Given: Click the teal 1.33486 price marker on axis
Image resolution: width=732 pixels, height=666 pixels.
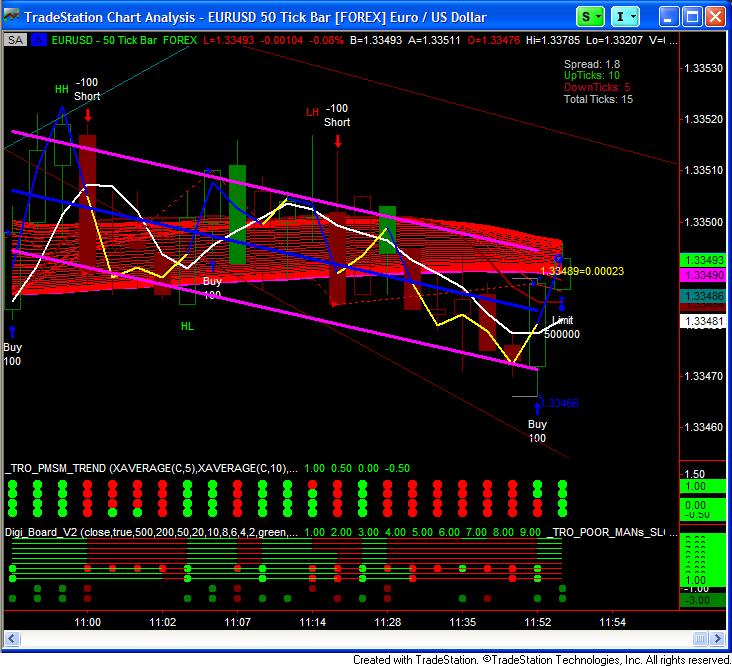Looking at the screenshot, I should tap(702, 296).
